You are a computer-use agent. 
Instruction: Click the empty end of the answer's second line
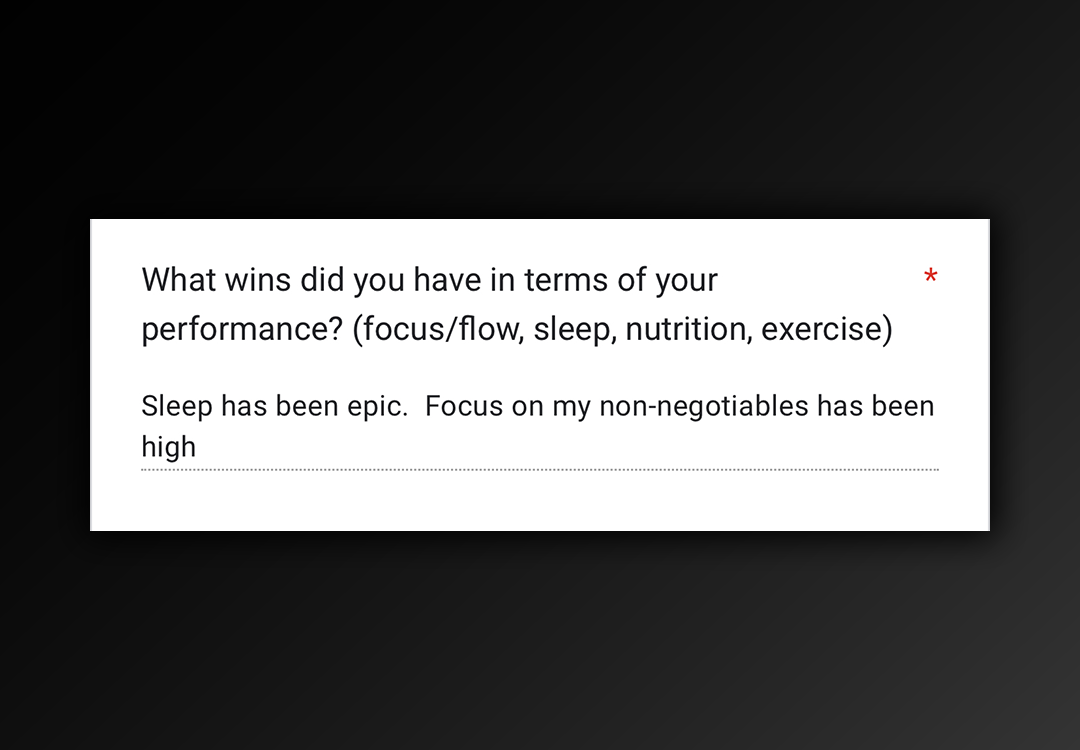600,446
